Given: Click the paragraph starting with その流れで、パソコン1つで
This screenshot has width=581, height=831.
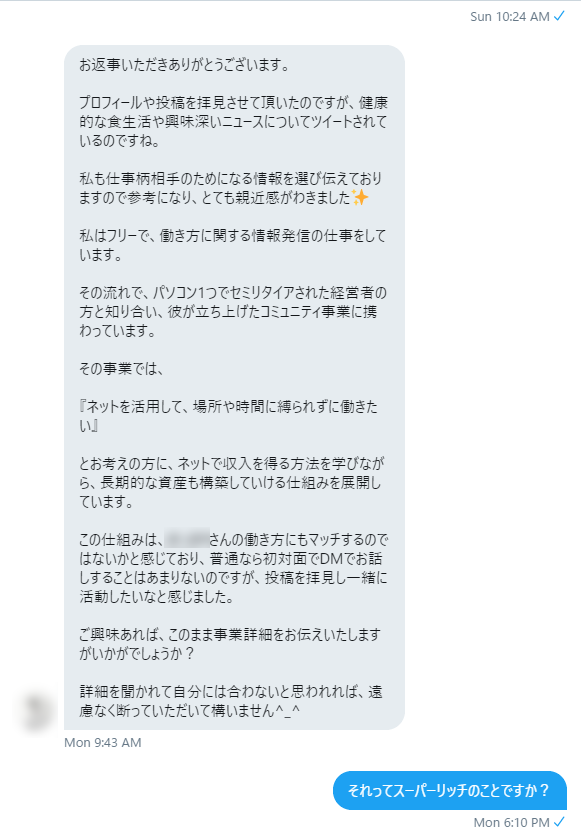Looking at the screenshot, I should point(233,312).
